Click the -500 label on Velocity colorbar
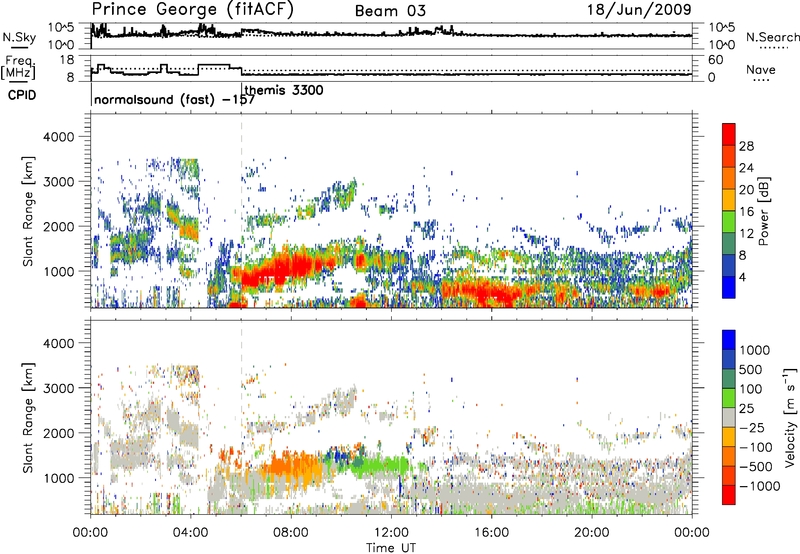The image size is (800, 554). pyautogui.click(x=756, y=467)
